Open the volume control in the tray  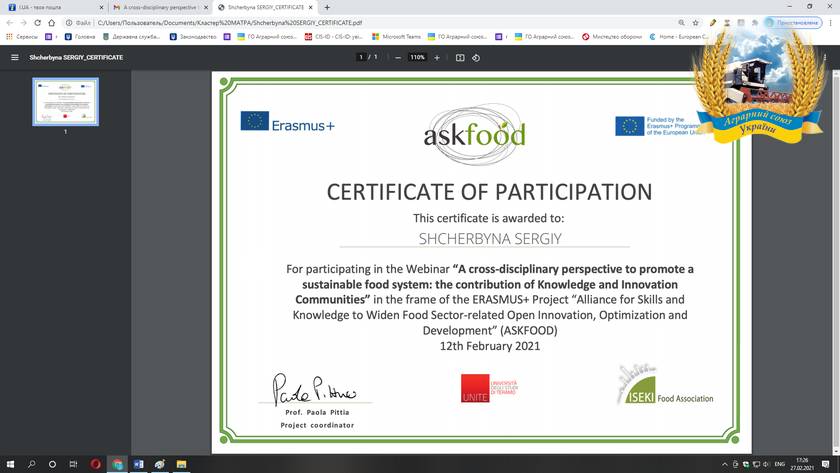point(766,464)
